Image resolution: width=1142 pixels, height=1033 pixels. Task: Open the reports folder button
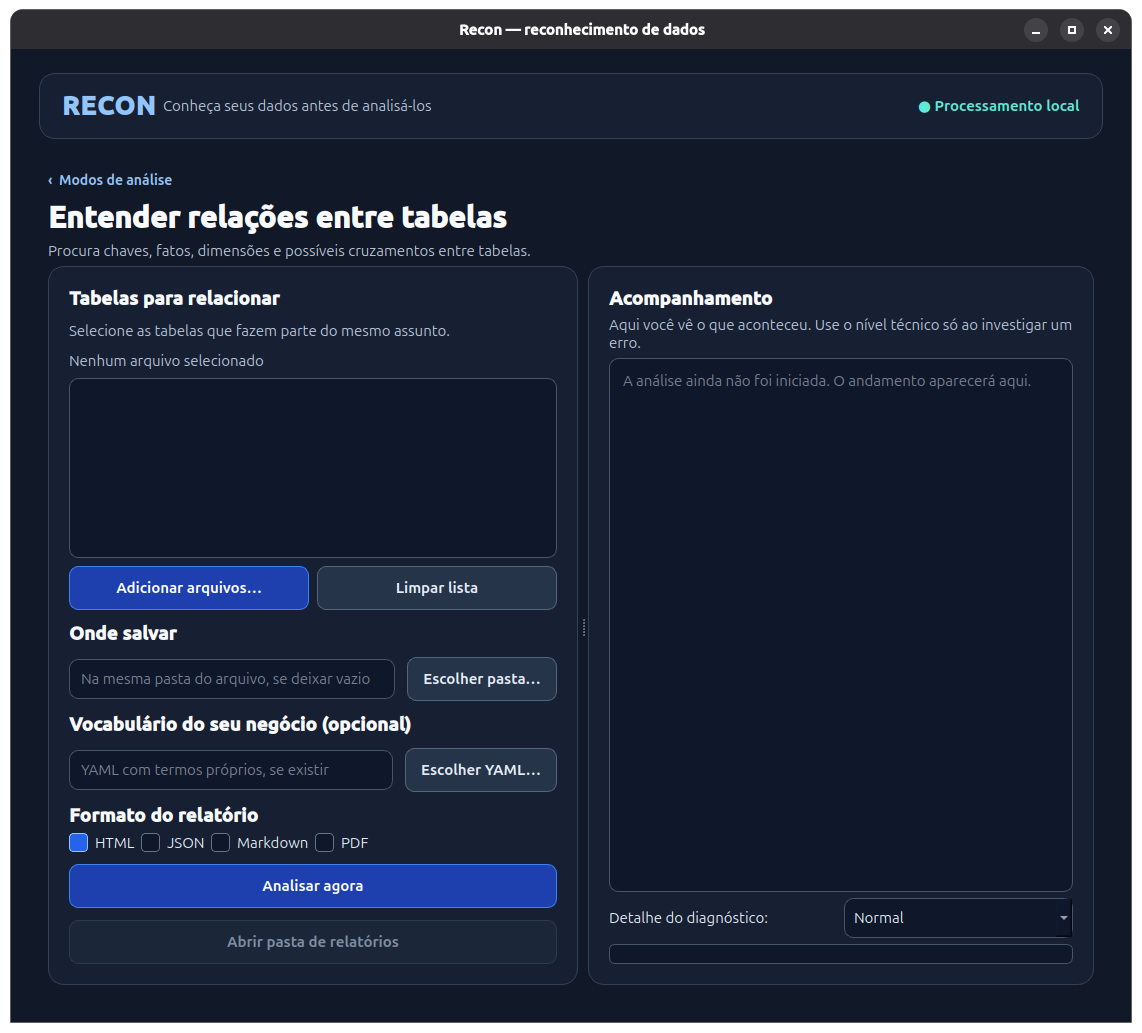point(312,942)
